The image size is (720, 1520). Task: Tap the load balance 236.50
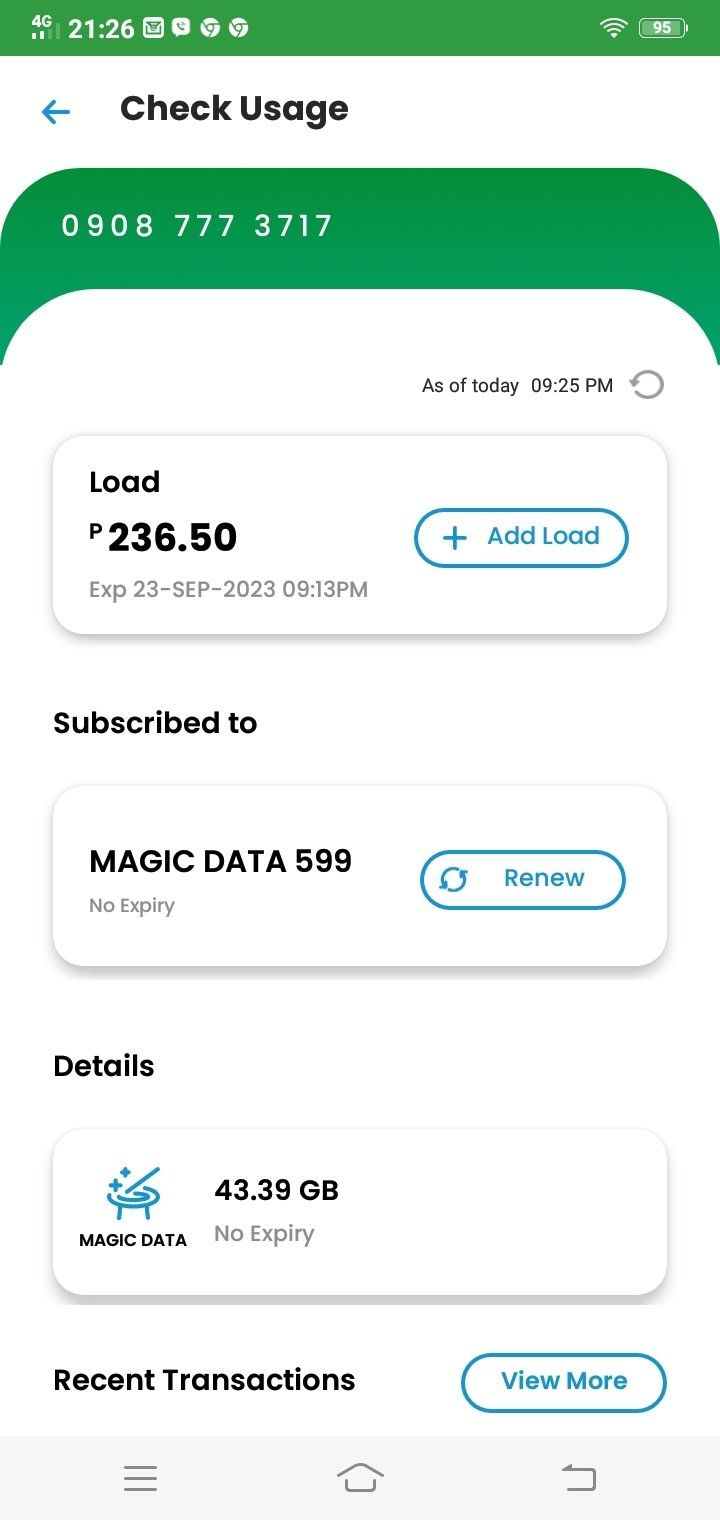(x=172, y=538)
